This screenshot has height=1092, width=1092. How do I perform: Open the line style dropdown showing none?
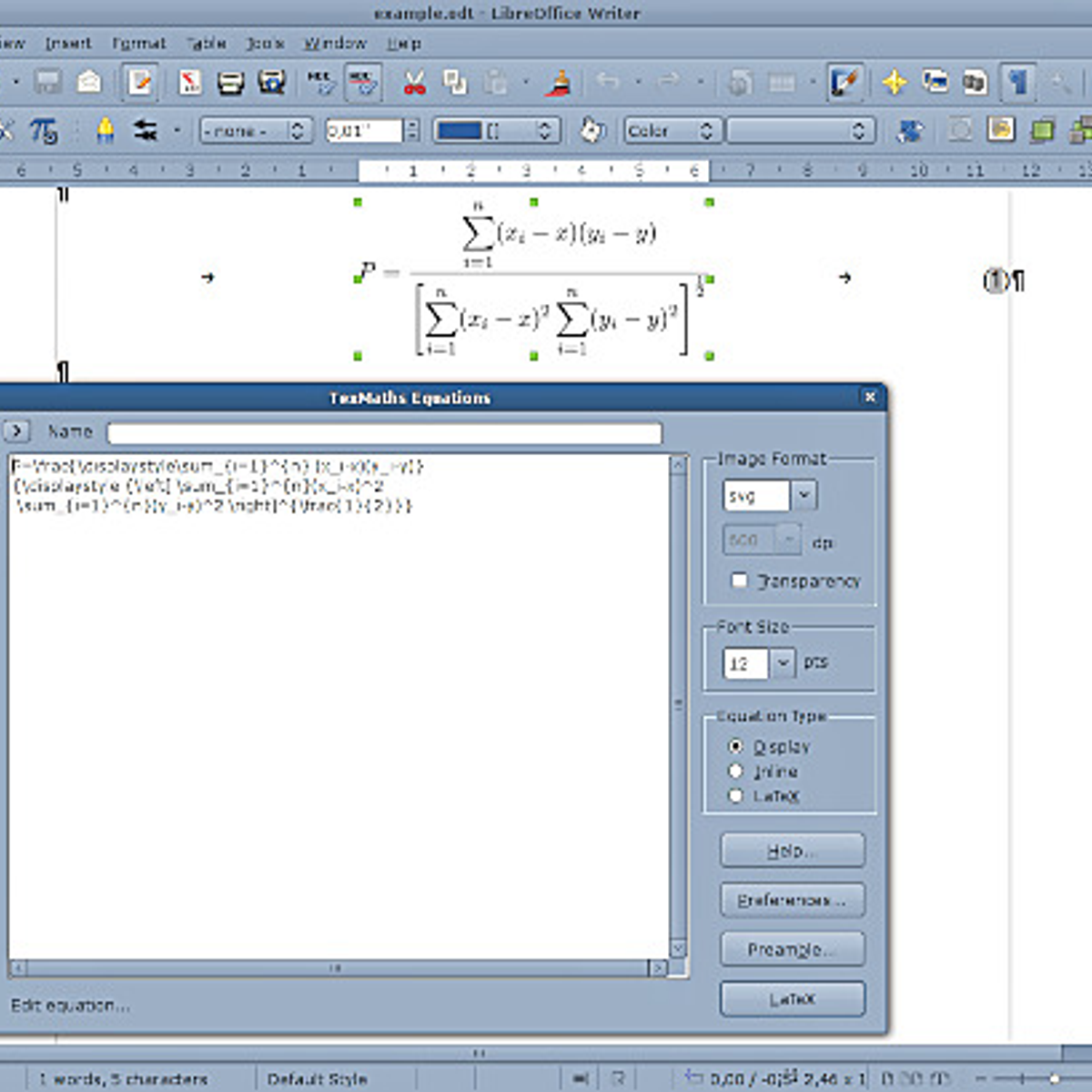coord(296,130)
